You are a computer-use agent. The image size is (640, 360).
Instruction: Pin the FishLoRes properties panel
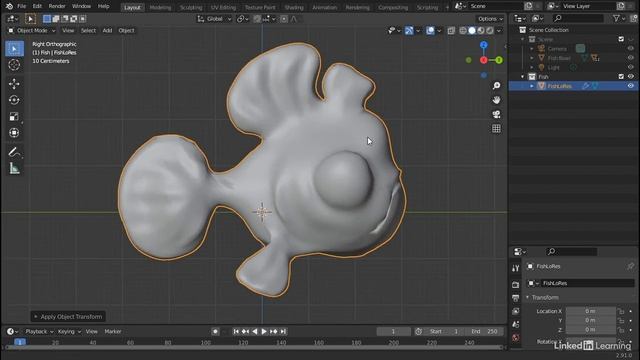click(x=630, y=266)
